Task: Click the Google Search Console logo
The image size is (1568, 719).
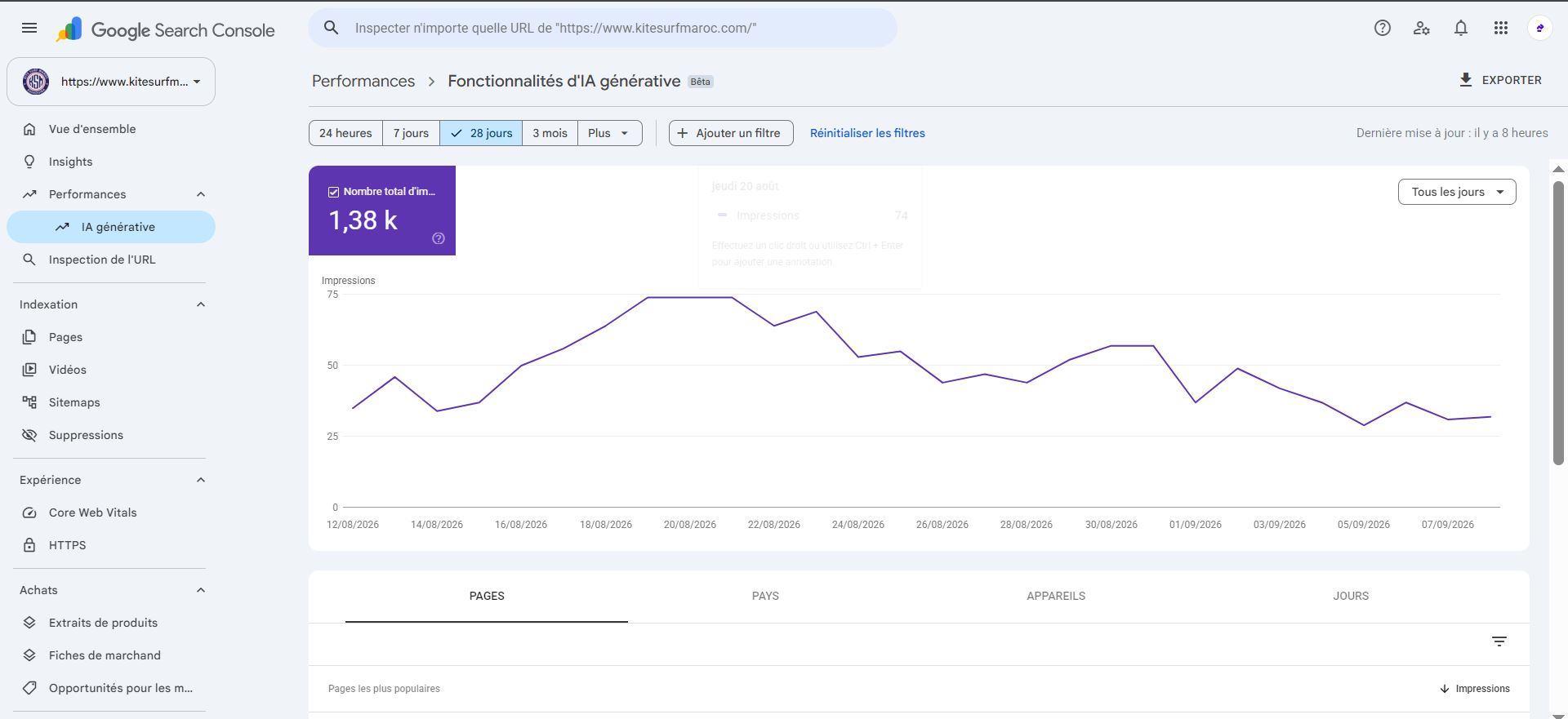Action: click(166, 30)
